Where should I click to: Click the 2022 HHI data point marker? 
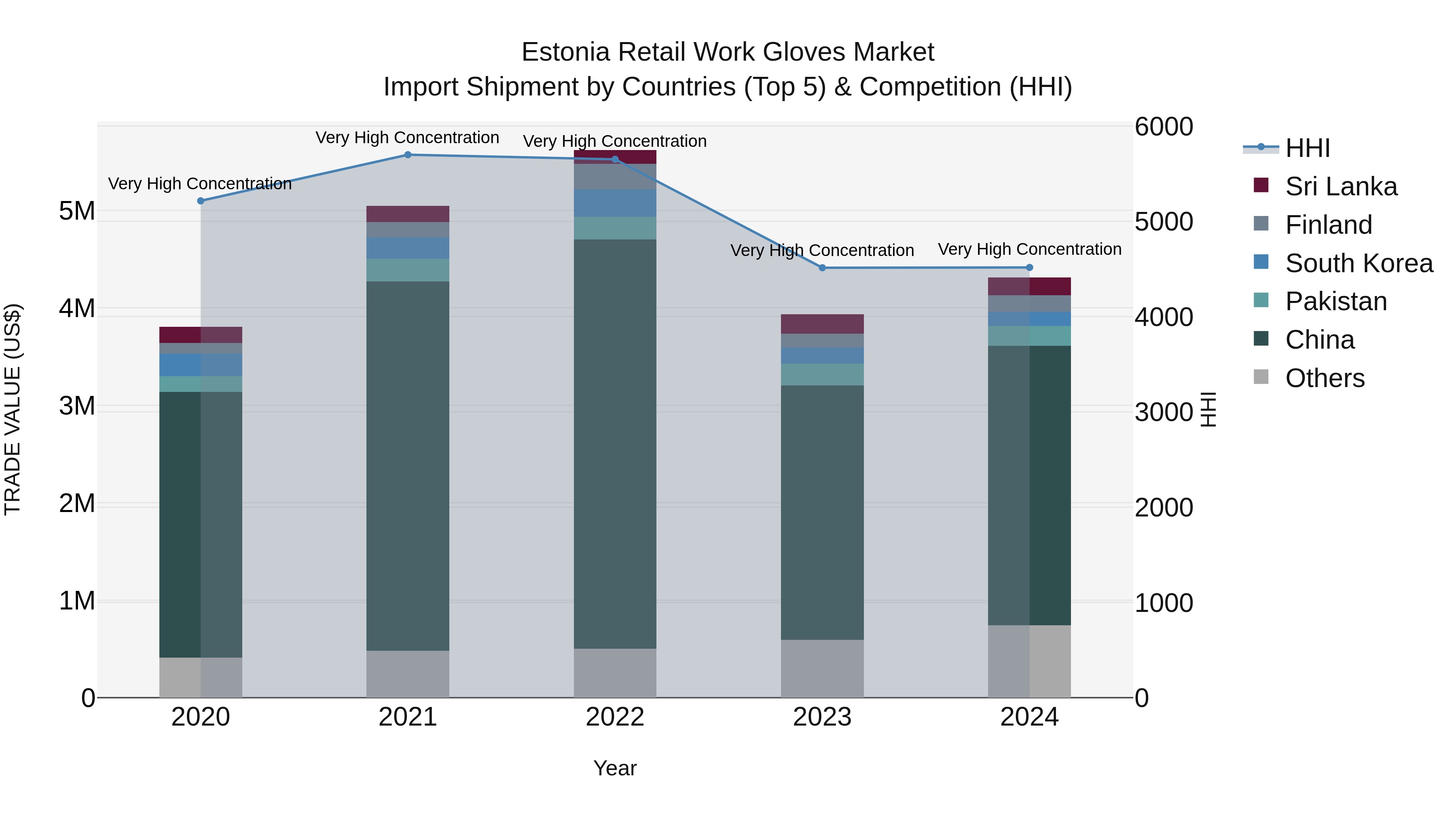click(x=616, y=159)
